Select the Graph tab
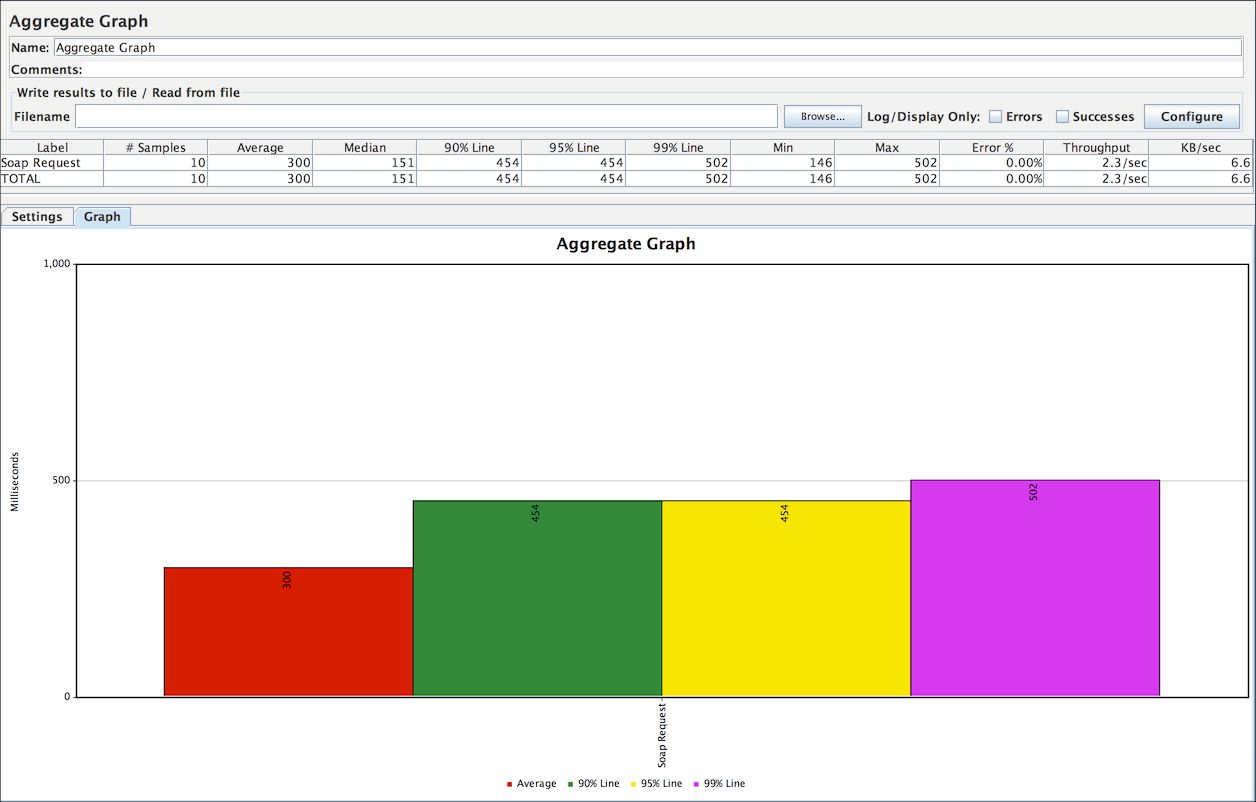1256x802 pixels. tap(102, 217)
